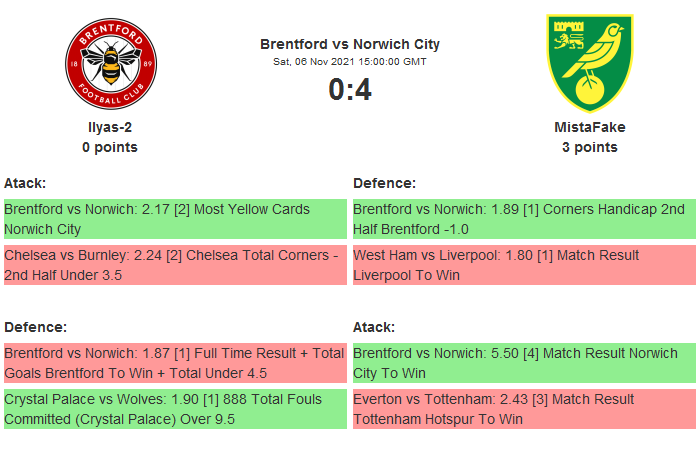The image size is (700, 460).
Task: Click the 3 points label
Action: click(589, 147)
